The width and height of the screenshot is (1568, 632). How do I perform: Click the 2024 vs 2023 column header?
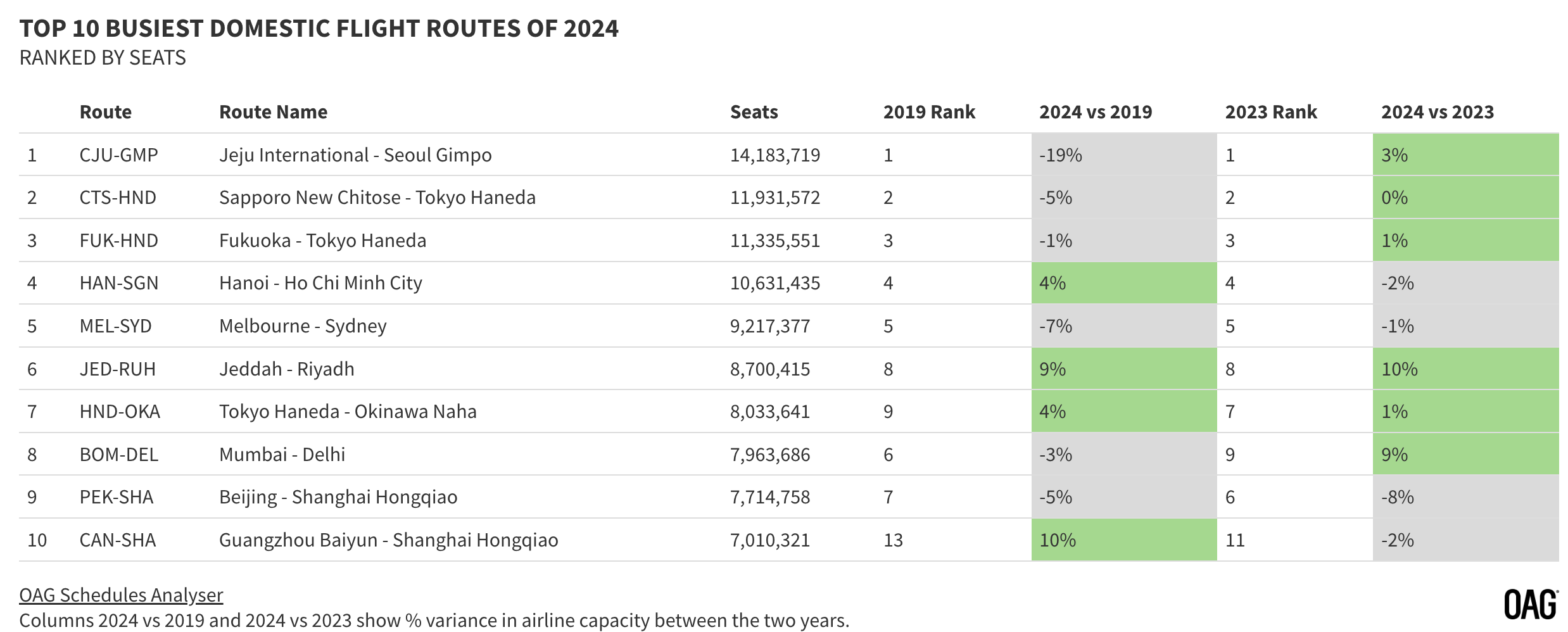click(1438, 112)
